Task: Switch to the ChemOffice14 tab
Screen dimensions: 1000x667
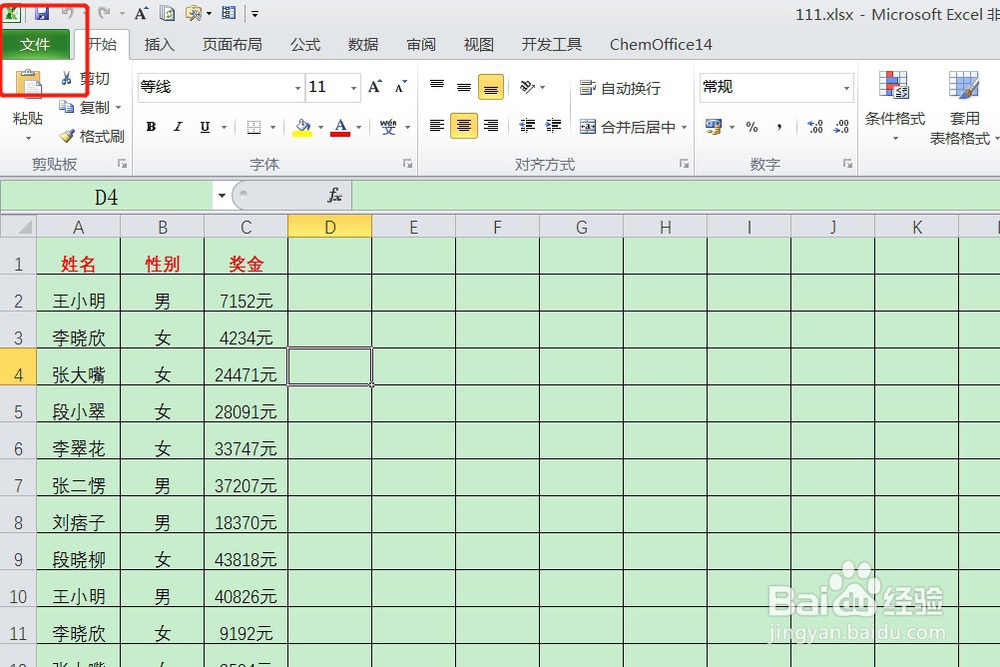Action: [x=661, y=44]
